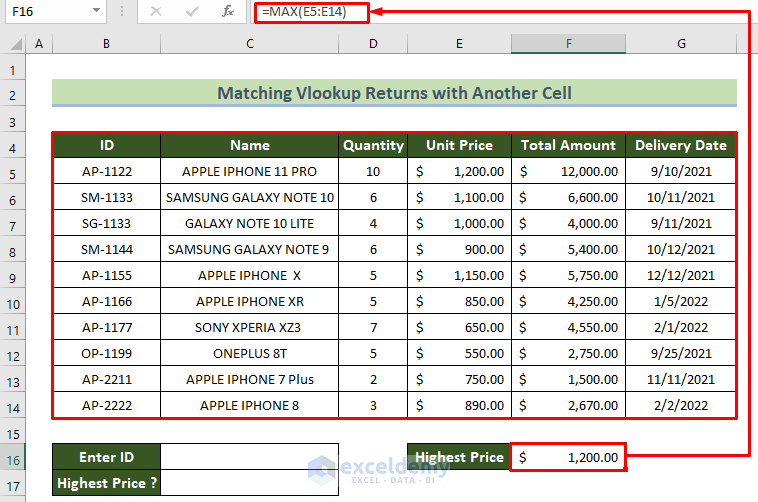Select column C header
This screenshot has height=502, width=758.
(x=249, y=44)
